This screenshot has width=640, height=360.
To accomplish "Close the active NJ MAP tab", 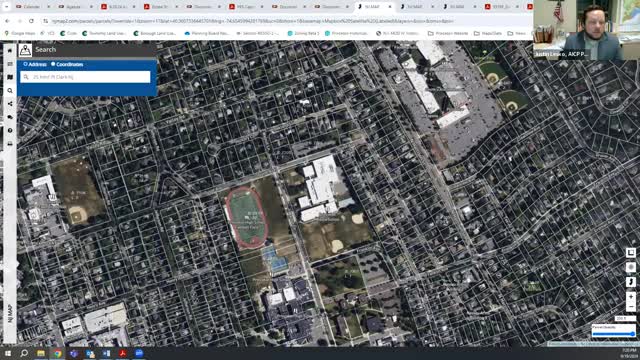I will tap(389, 7).
